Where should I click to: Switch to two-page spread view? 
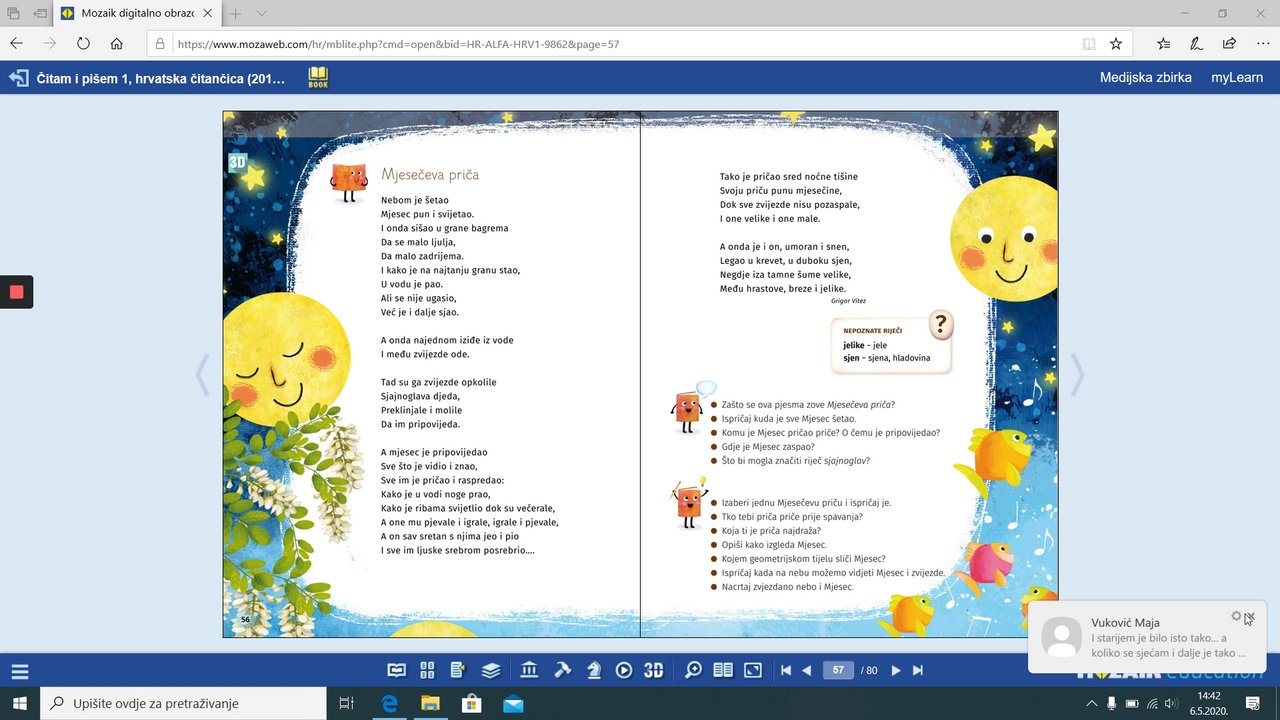(723, 670)
